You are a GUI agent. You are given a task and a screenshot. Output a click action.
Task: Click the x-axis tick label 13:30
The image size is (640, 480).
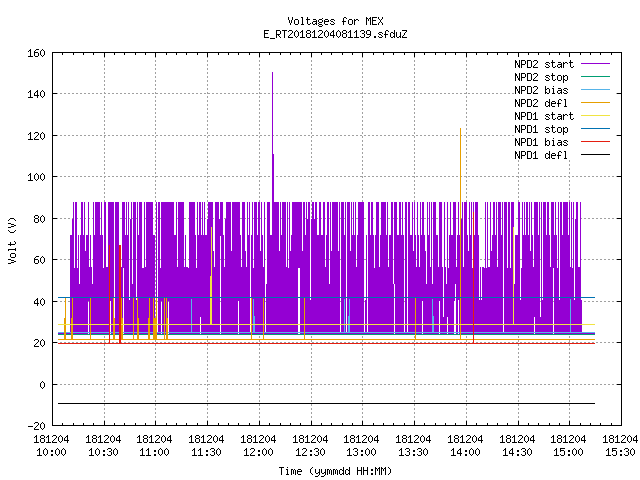413,453
